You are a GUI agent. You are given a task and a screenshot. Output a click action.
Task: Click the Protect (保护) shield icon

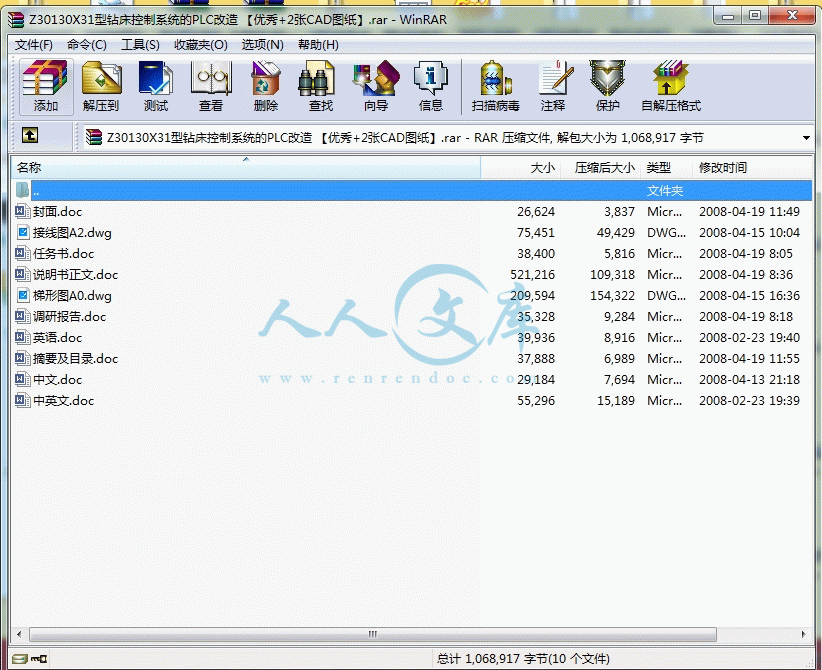tap(608, 87)
